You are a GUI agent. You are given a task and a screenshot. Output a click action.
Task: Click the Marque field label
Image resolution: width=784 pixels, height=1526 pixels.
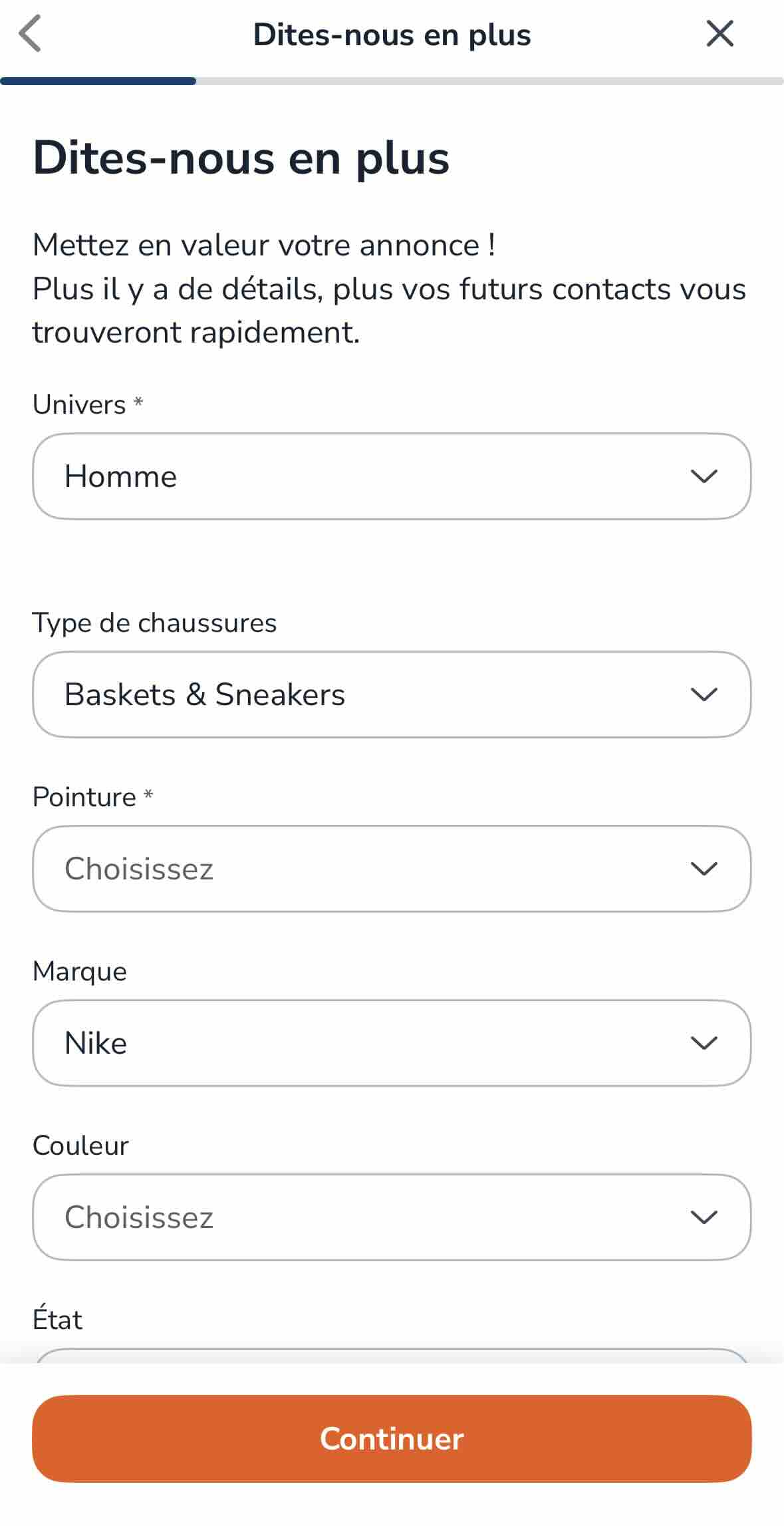click(x=80, y=971)
